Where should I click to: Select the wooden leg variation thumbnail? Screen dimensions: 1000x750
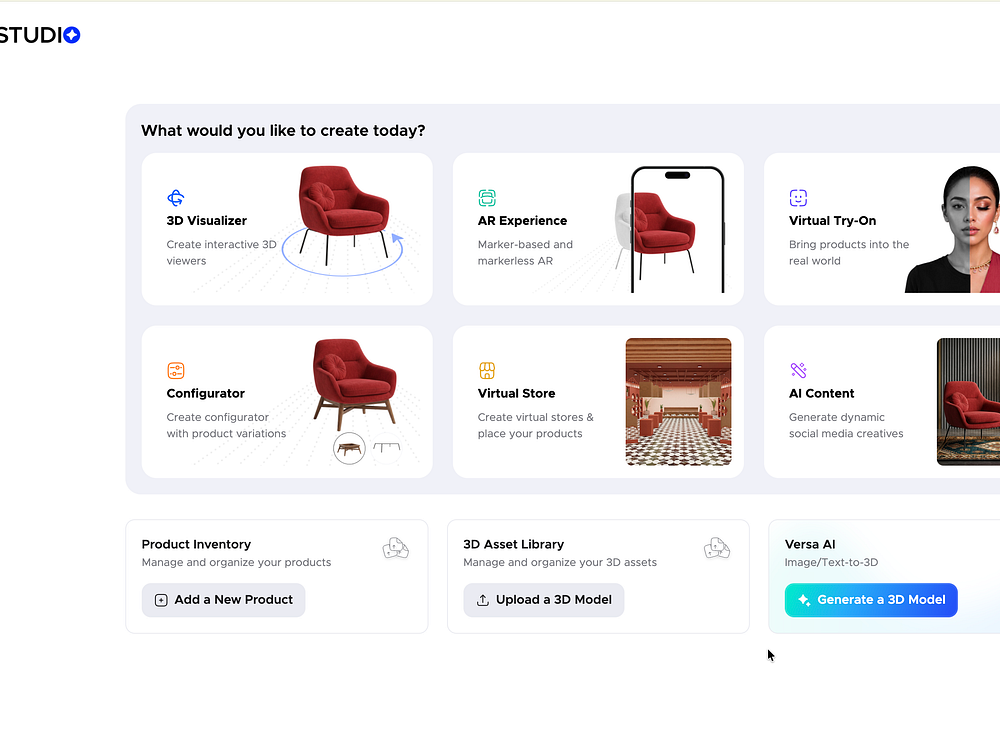pos(349,448)
